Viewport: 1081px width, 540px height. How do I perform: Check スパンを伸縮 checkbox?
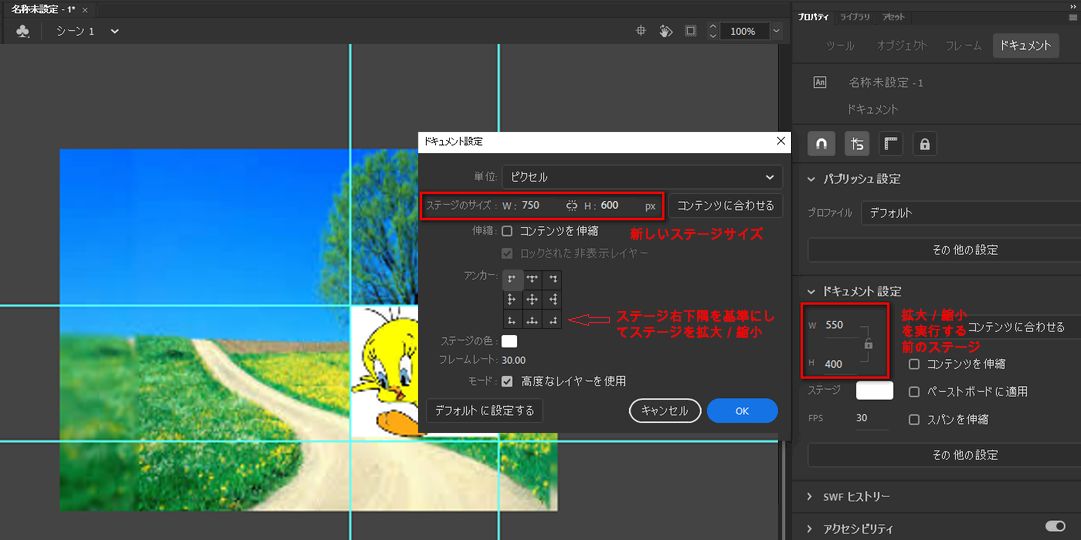coord(914,419)
